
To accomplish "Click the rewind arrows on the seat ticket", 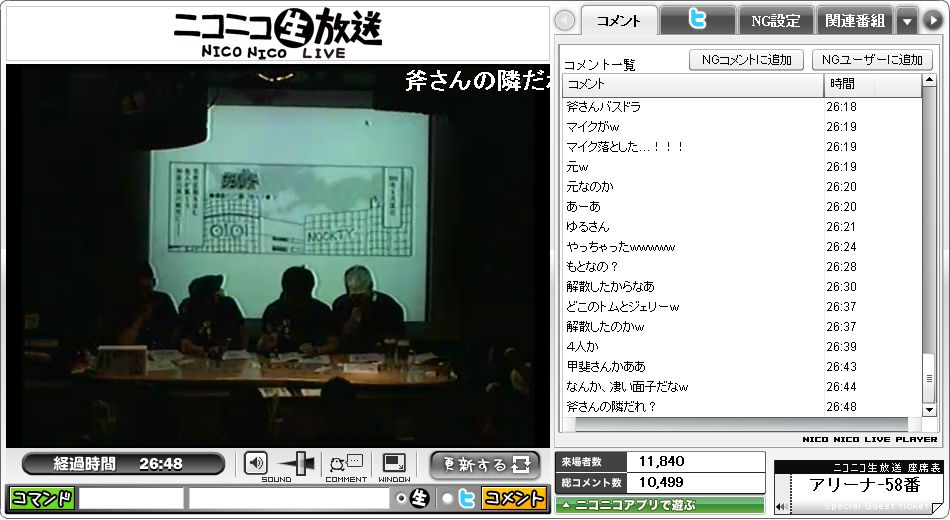I will [782, 507].
